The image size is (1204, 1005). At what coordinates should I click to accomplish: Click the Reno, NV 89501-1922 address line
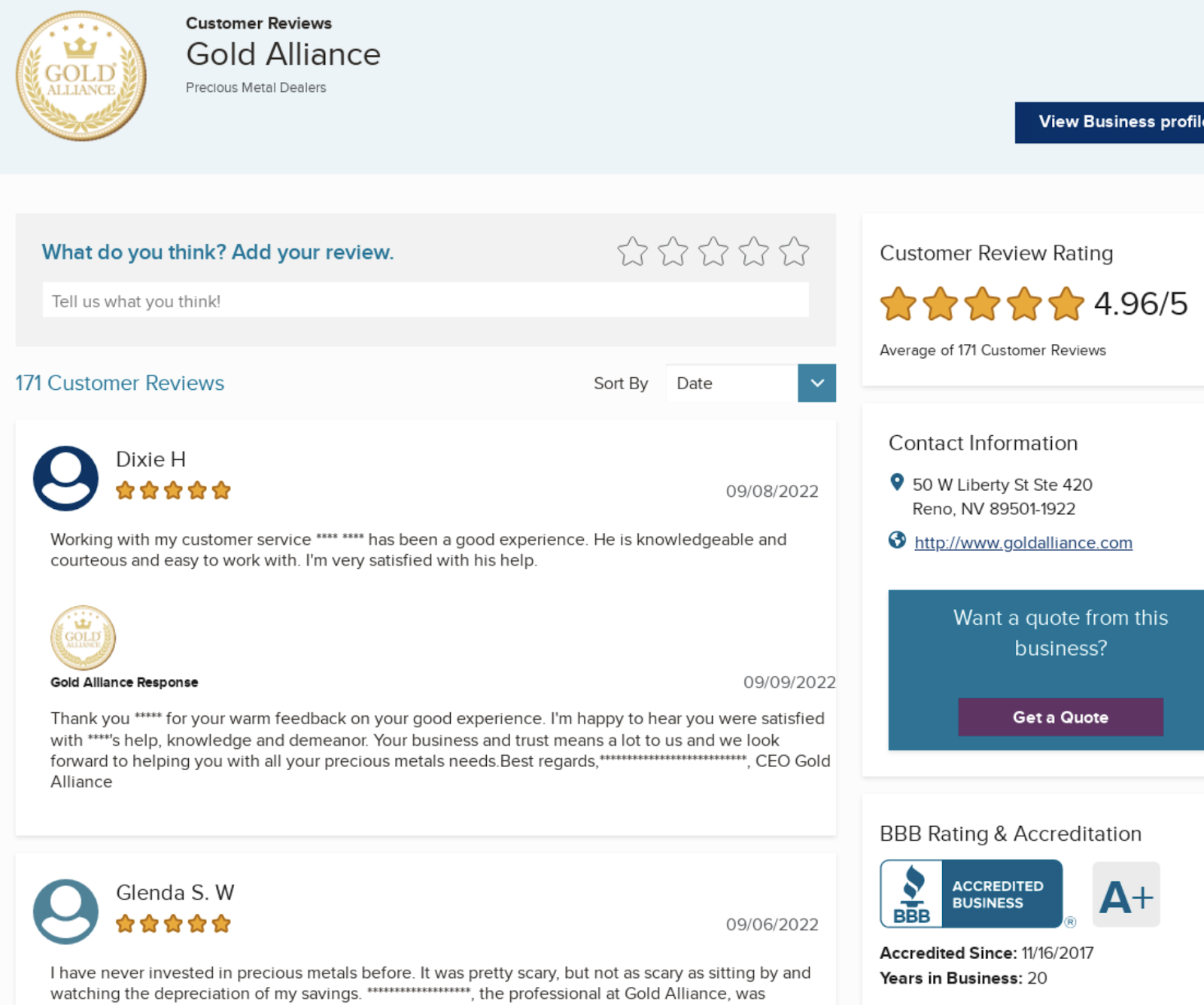coord(994,509)
